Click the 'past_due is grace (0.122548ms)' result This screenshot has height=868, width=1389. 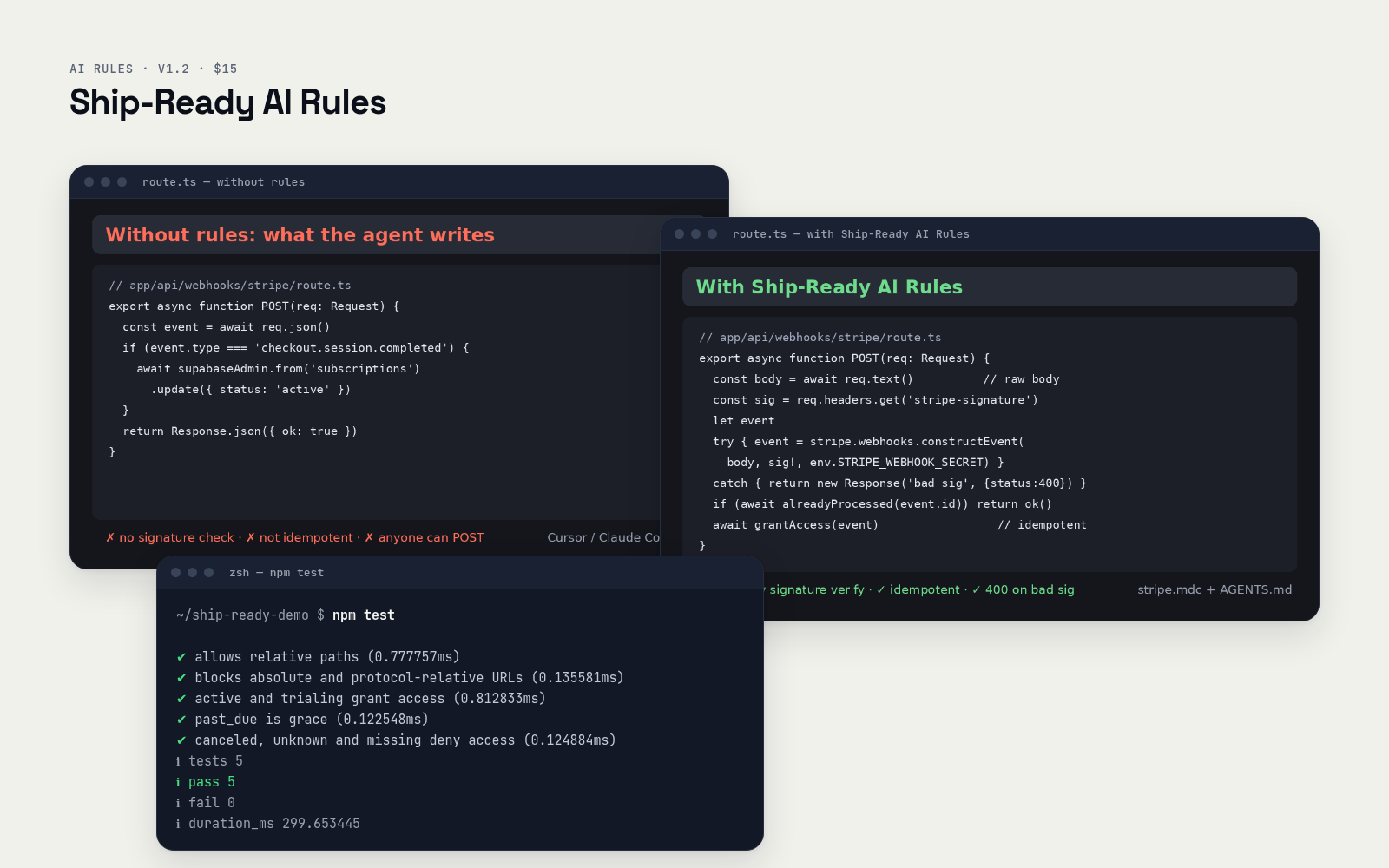point(312,720)
